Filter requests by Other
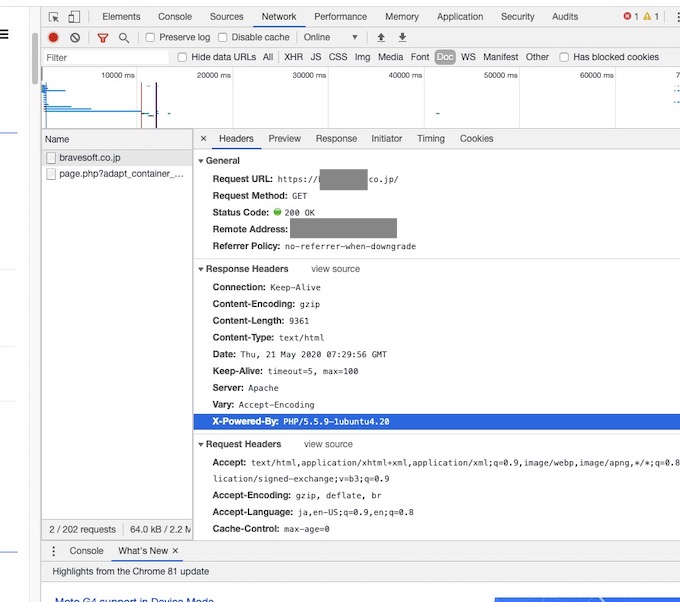Image resolution: width=680 pixels, height=602 pixels. tap(537, 57)
